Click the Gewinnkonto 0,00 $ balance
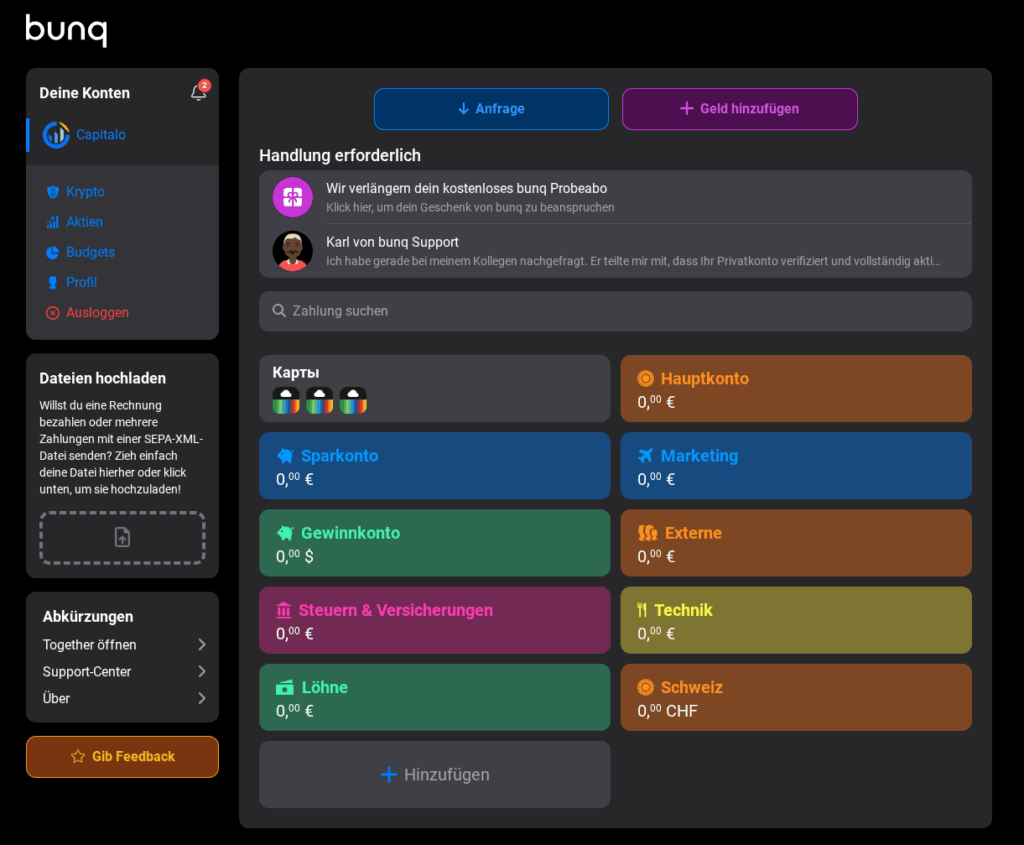Screen dimensions: 1024x845 (x=295, y=556)
